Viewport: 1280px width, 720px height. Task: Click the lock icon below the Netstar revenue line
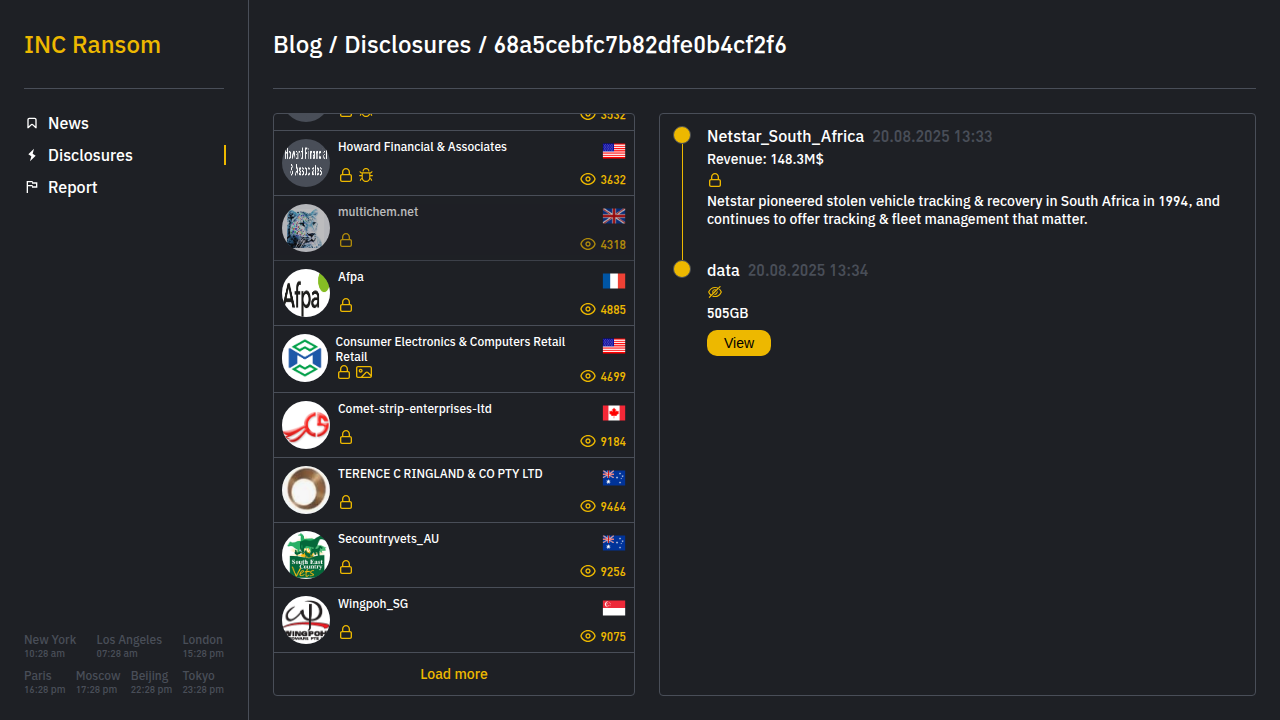pos(715,180)
